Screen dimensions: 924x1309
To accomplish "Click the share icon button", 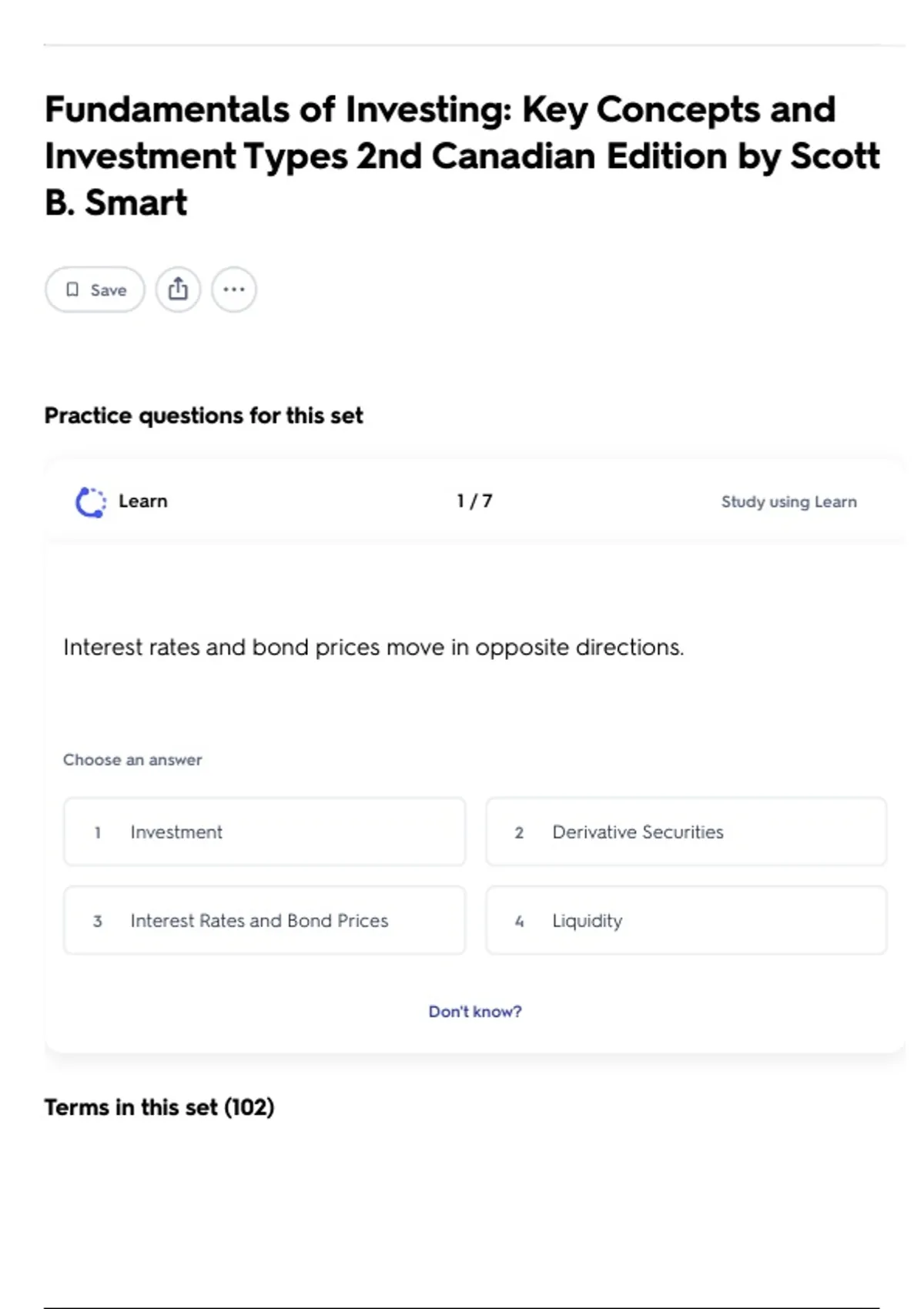I will [x=178, y=290].
